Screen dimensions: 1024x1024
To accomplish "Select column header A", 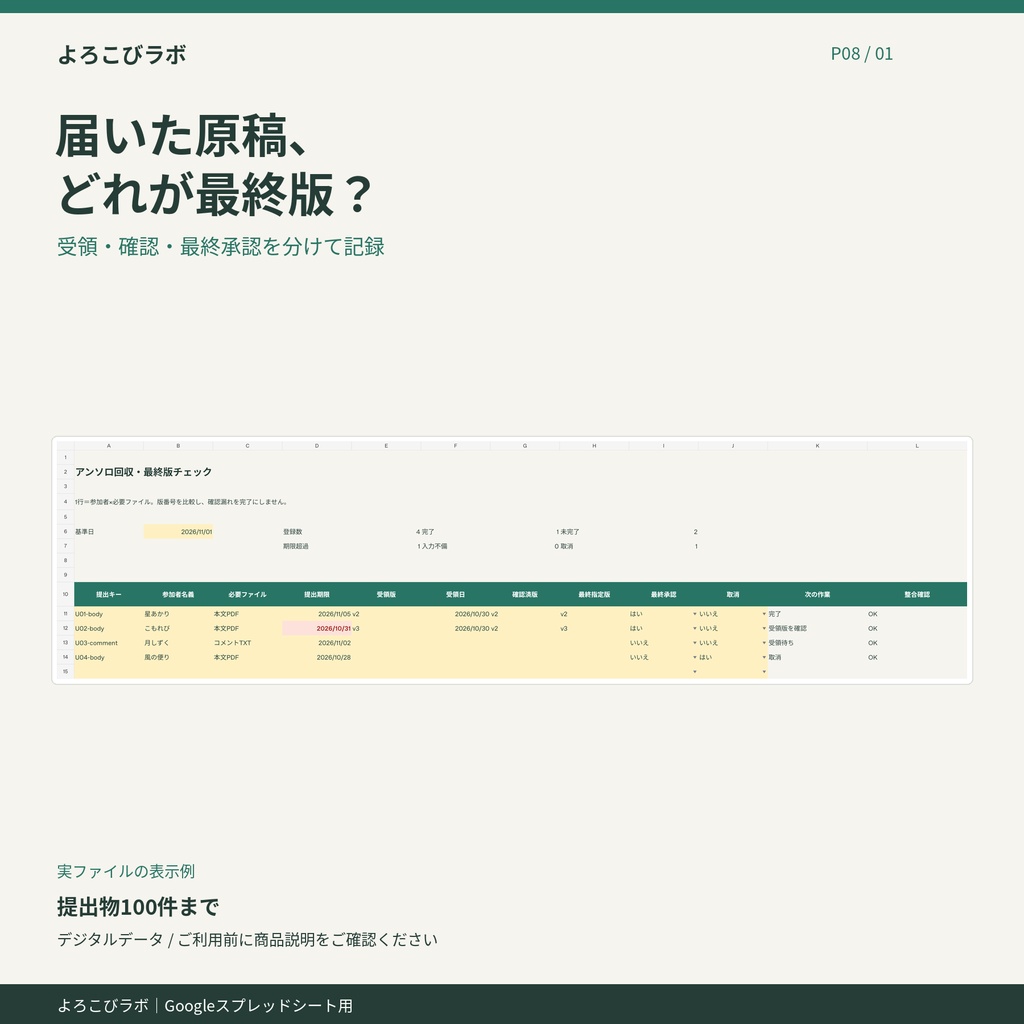I will click(x=108, y=446).
